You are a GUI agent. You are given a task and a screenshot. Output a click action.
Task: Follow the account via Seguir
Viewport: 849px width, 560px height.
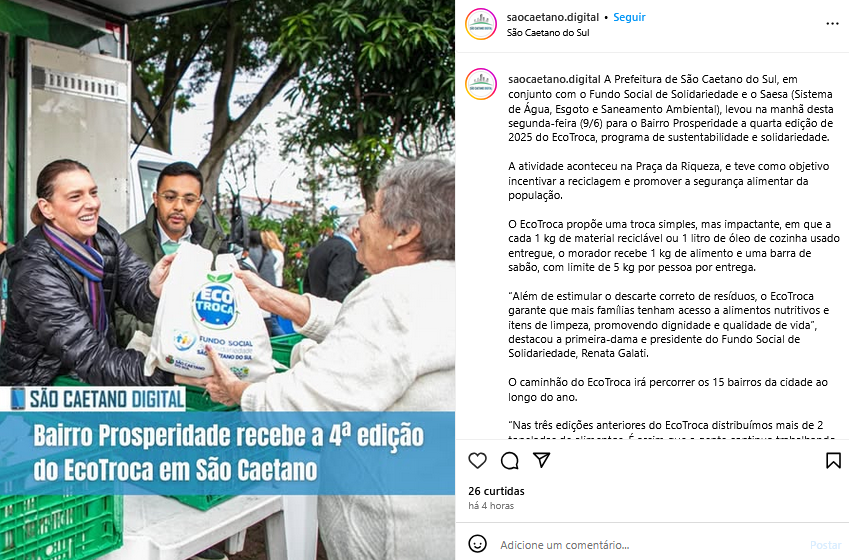[629, 17]
